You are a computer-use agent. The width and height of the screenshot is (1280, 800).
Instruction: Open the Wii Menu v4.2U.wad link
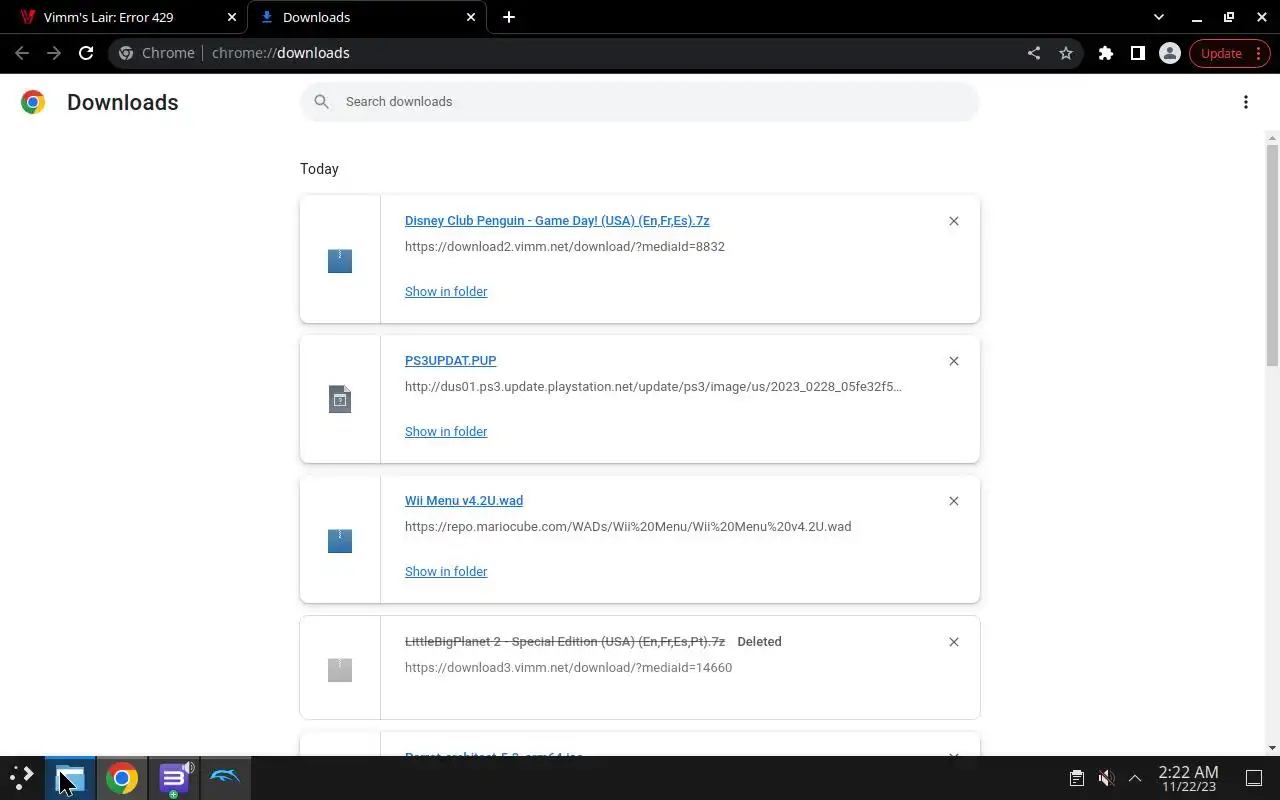coord(464,500)
